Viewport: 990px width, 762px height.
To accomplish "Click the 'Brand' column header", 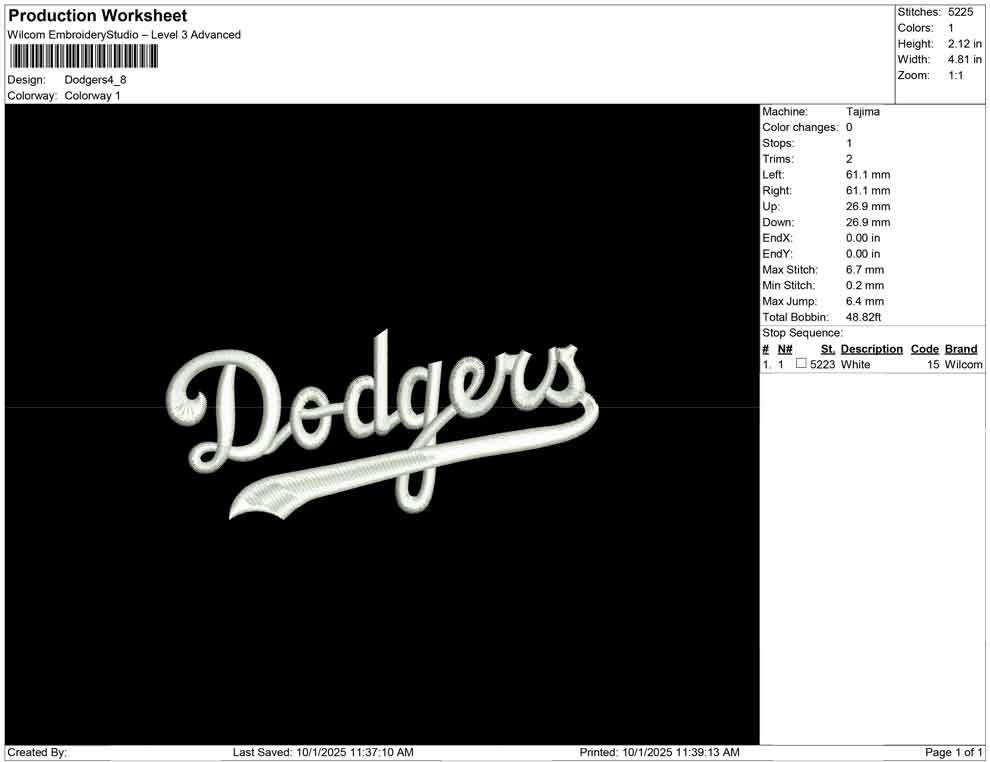I will (960, 349).
